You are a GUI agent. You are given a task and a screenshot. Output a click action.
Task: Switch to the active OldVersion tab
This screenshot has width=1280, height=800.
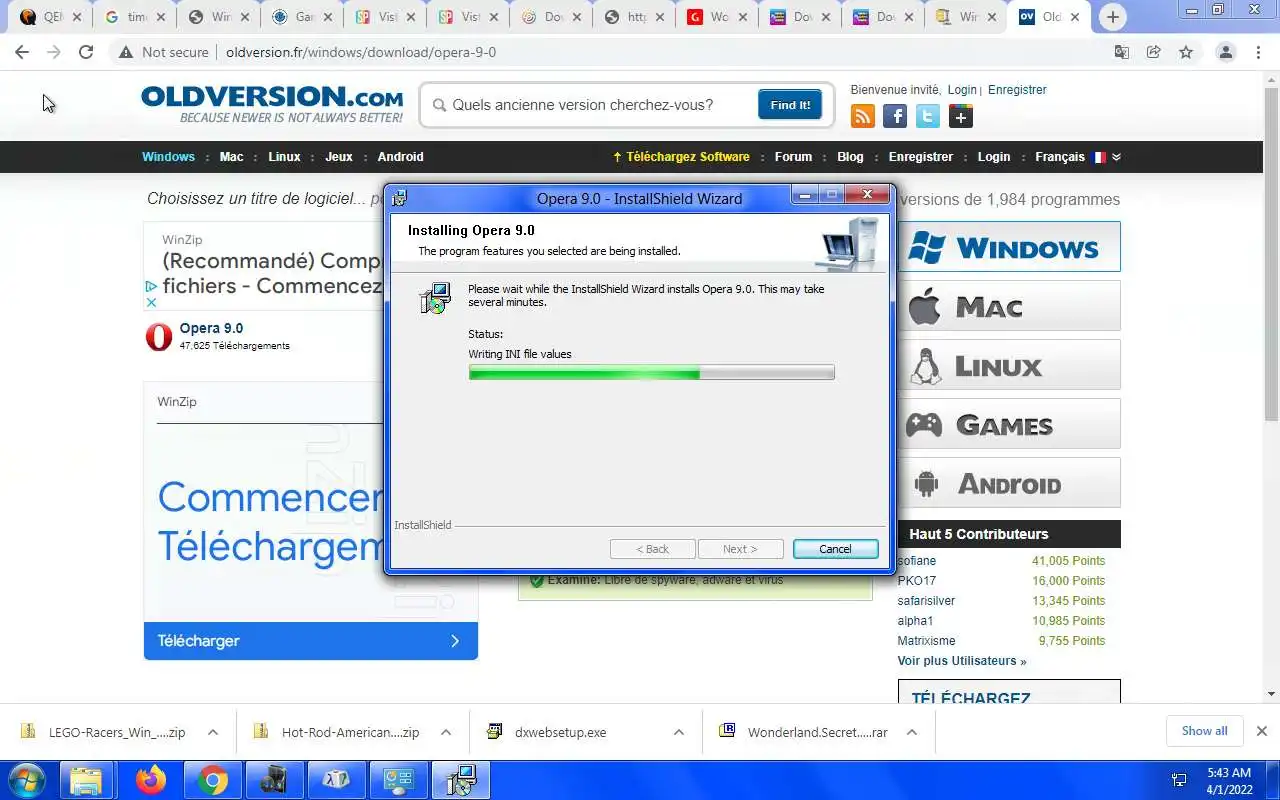(x=1050, y=17)
